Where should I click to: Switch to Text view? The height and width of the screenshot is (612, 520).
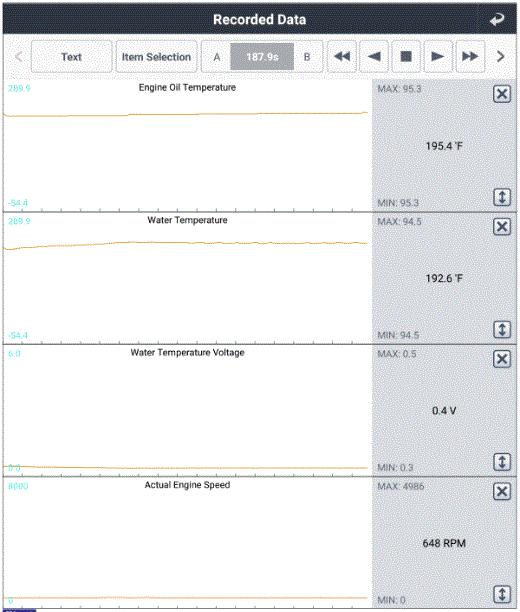pos(71,57)
